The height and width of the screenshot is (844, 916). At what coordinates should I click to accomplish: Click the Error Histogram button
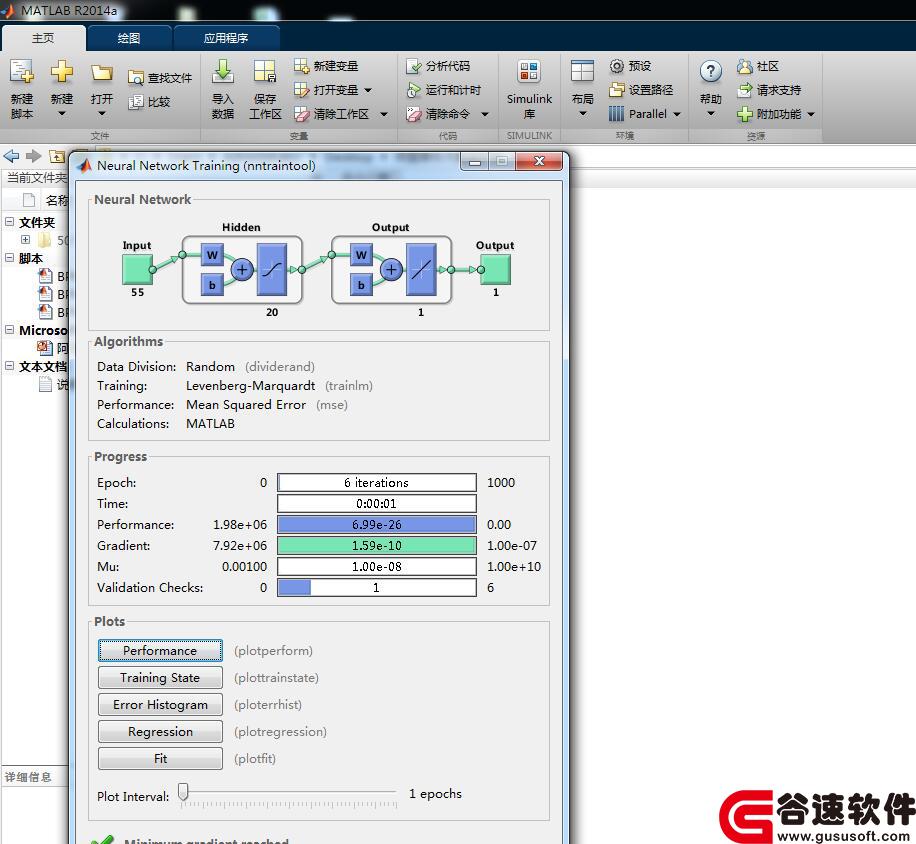pos(160,704)
